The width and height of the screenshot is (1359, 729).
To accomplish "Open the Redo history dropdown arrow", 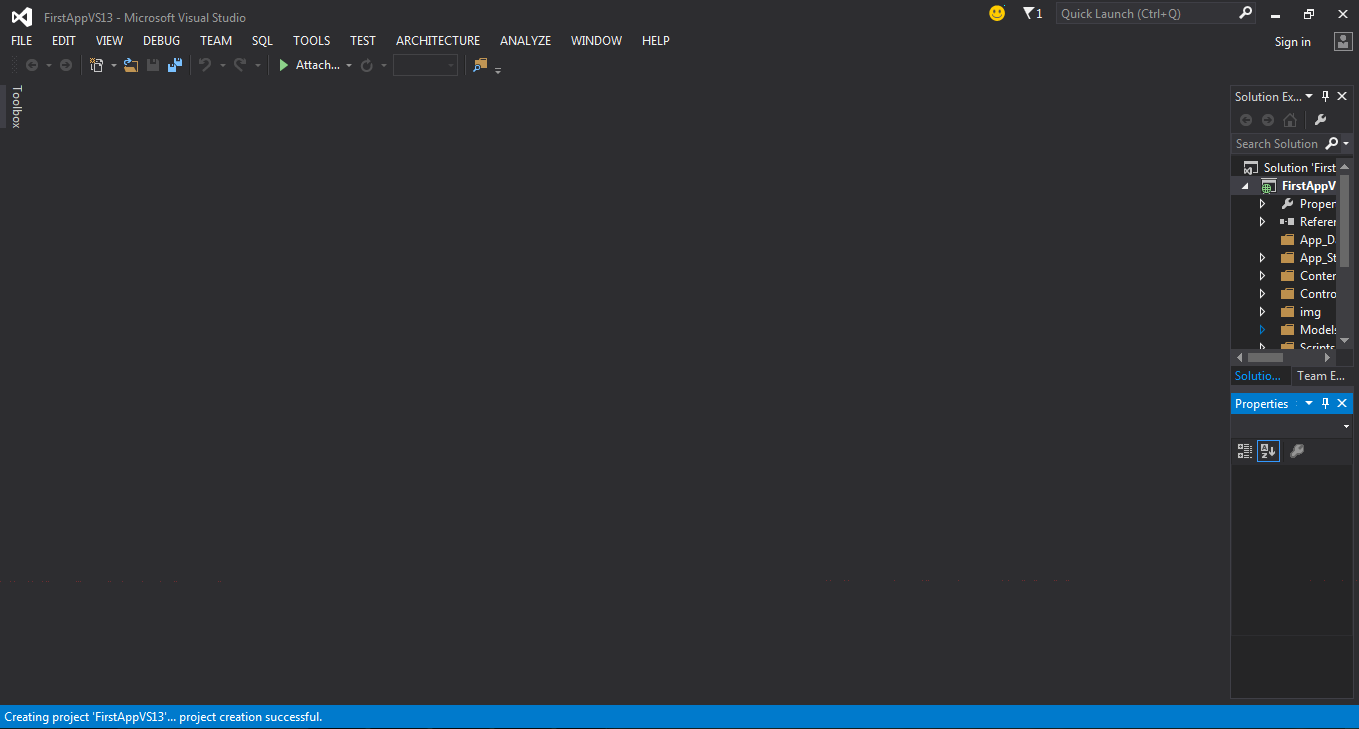I will (x=257, y=66).
